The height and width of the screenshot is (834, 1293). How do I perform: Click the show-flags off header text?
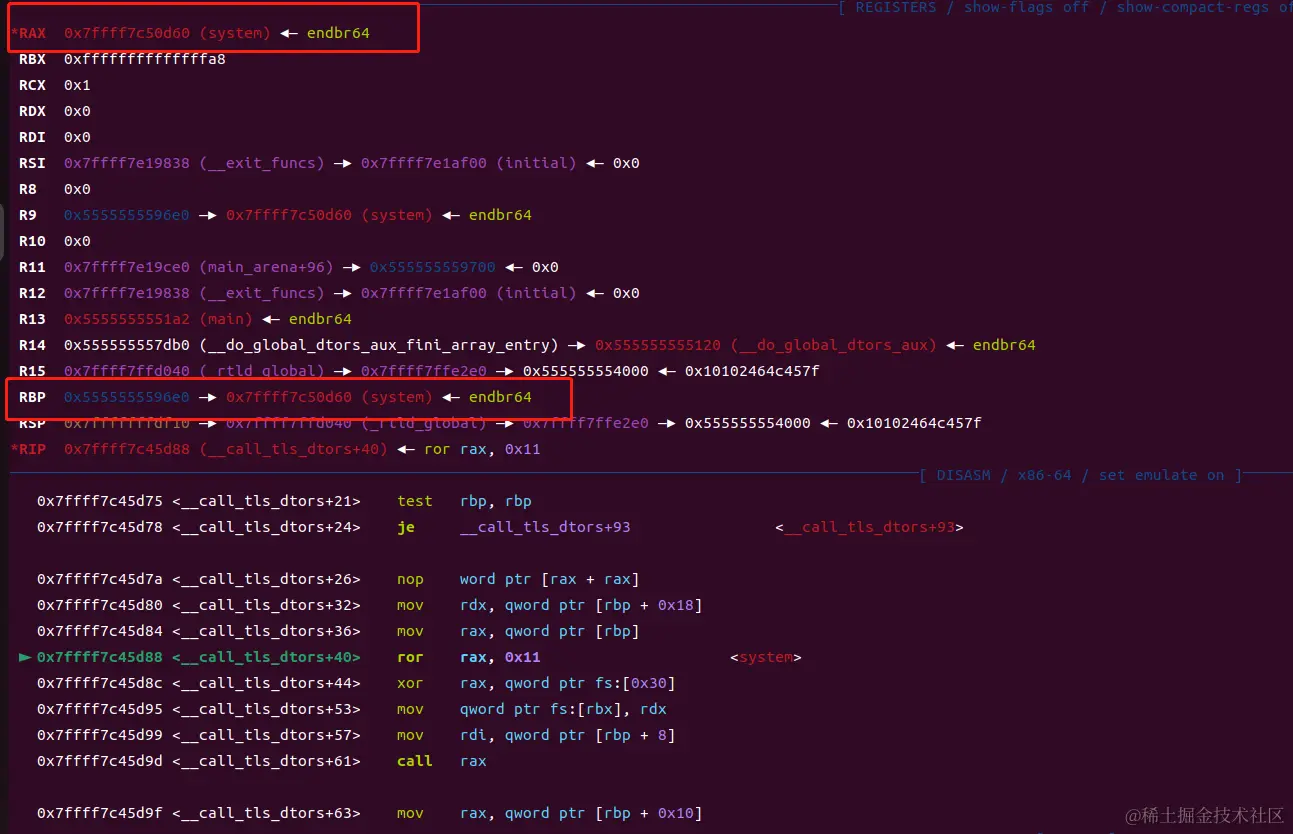(x=1027, y=7)
